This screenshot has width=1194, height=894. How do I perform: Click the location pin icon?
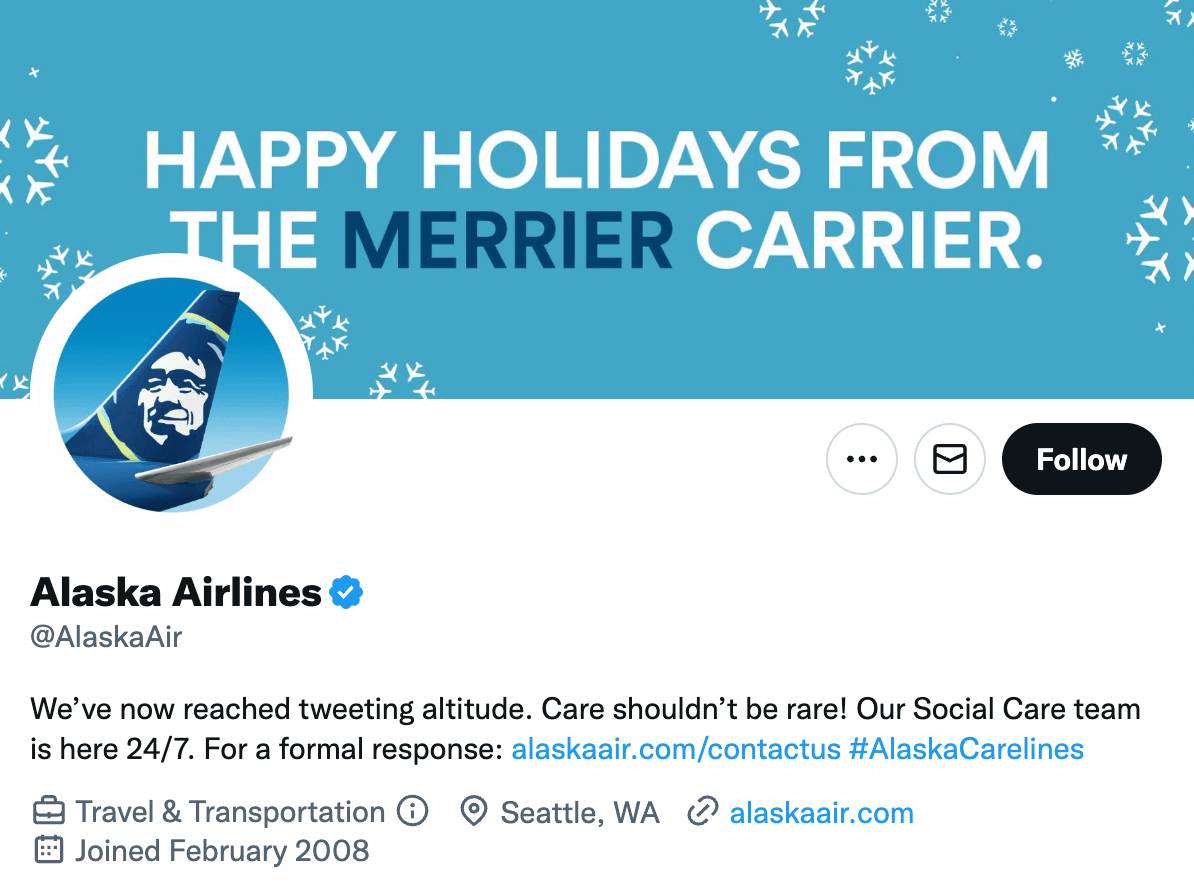(x=473, y=812)
